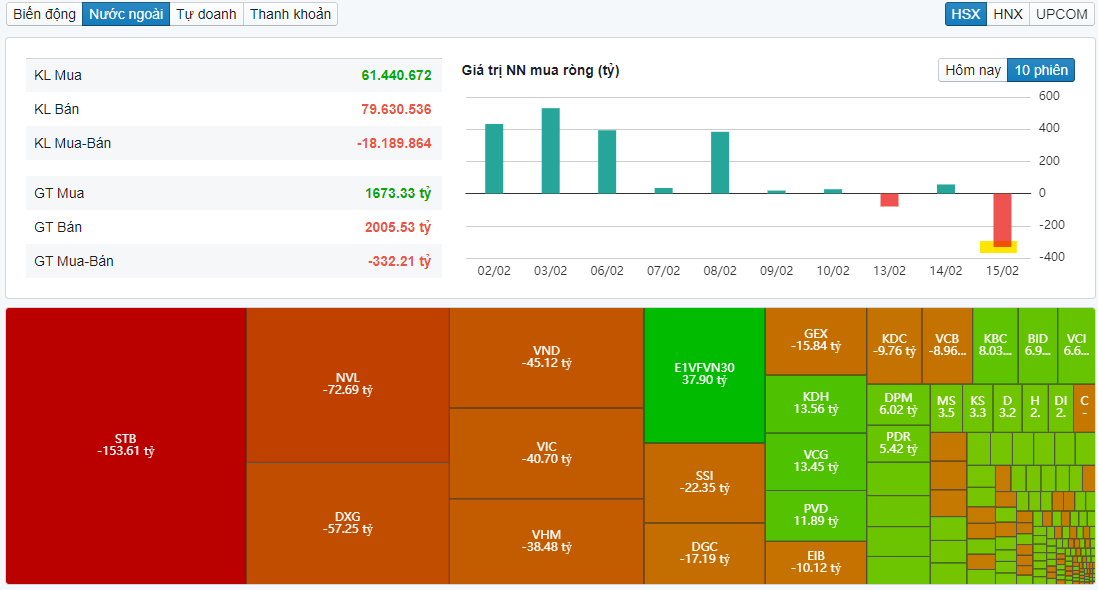Open the VHM -38.48 tỷ tile

coord(546,542)
